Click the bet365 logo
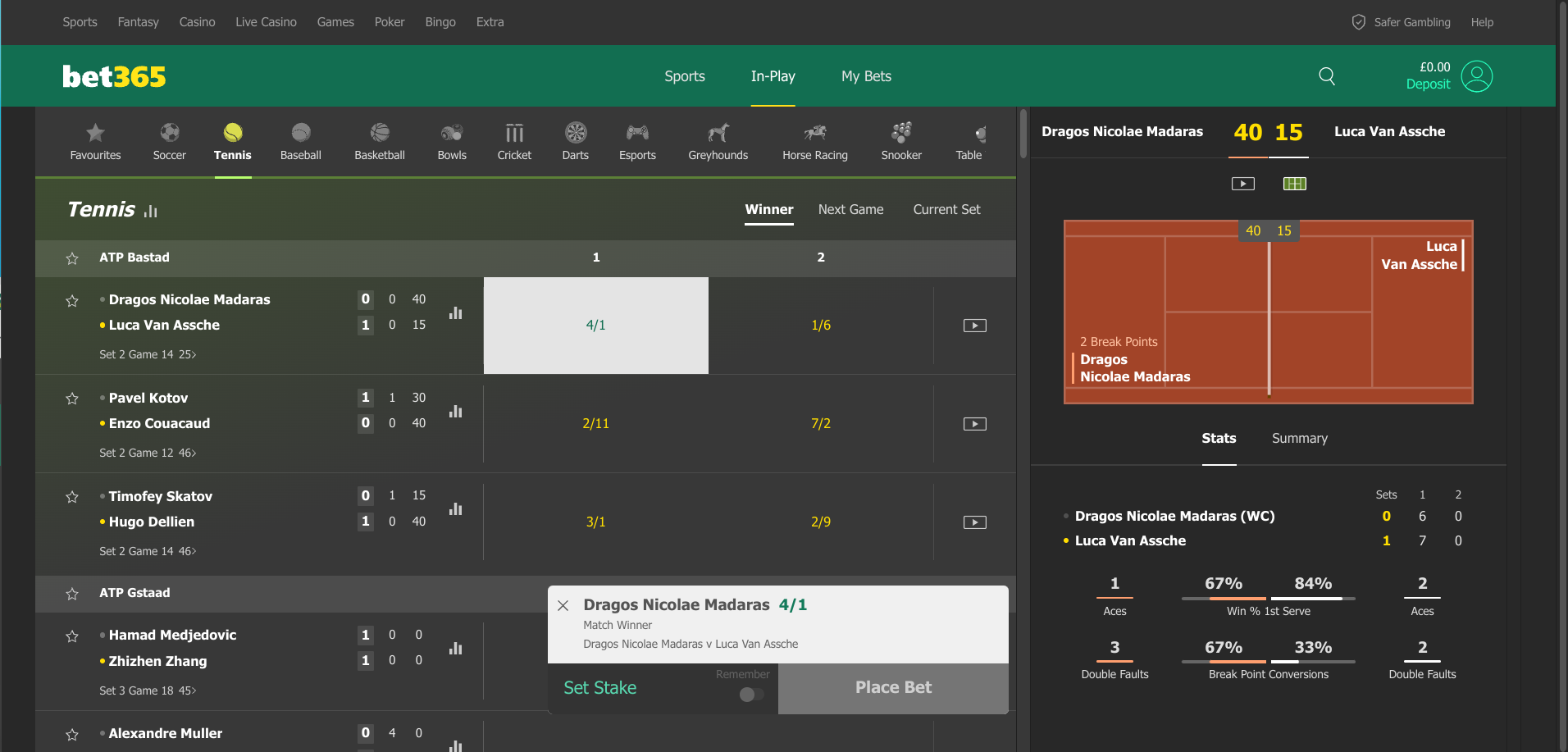 114,76
